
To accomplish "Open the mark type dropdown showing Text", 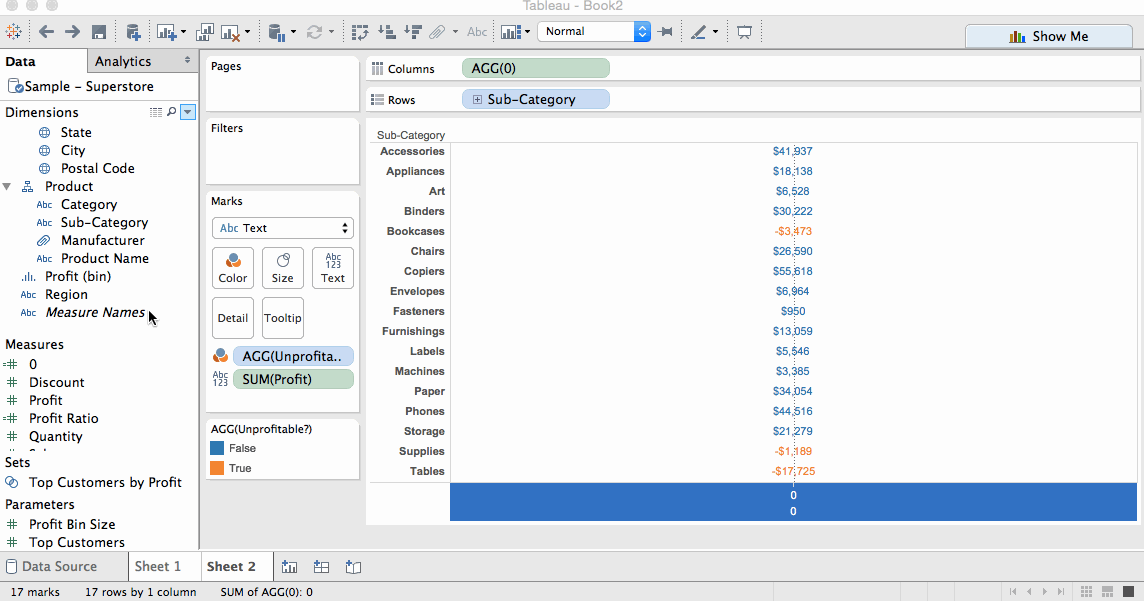I will [283, 228].
